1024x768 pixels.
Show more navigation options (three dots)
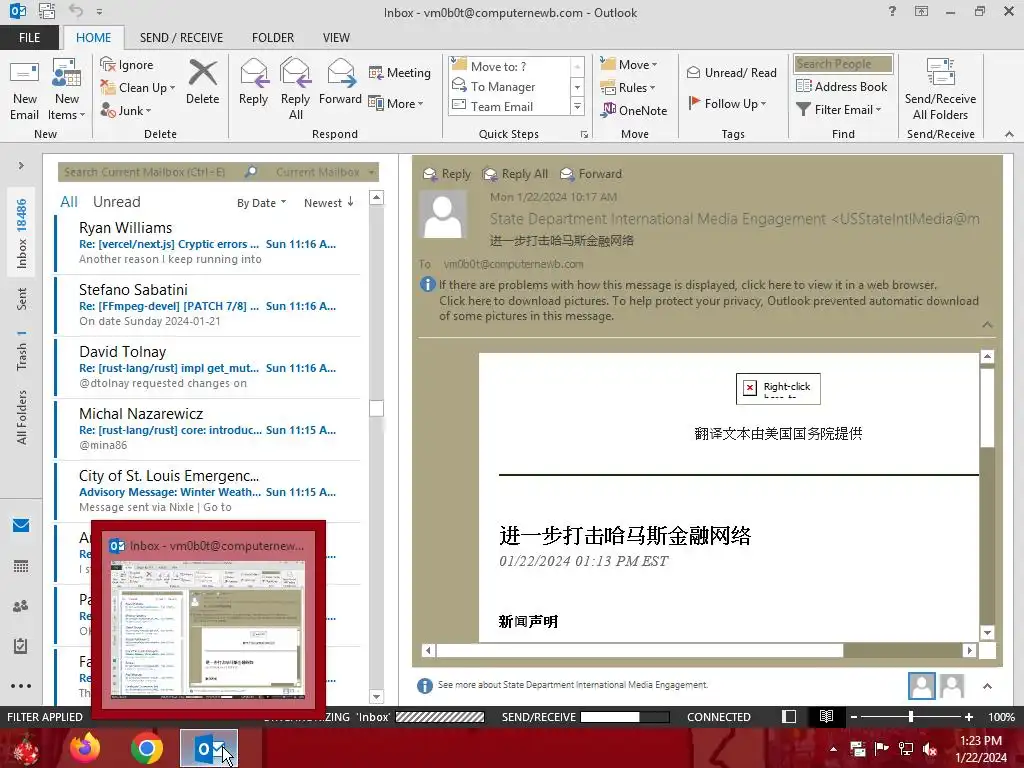(21, 686)
